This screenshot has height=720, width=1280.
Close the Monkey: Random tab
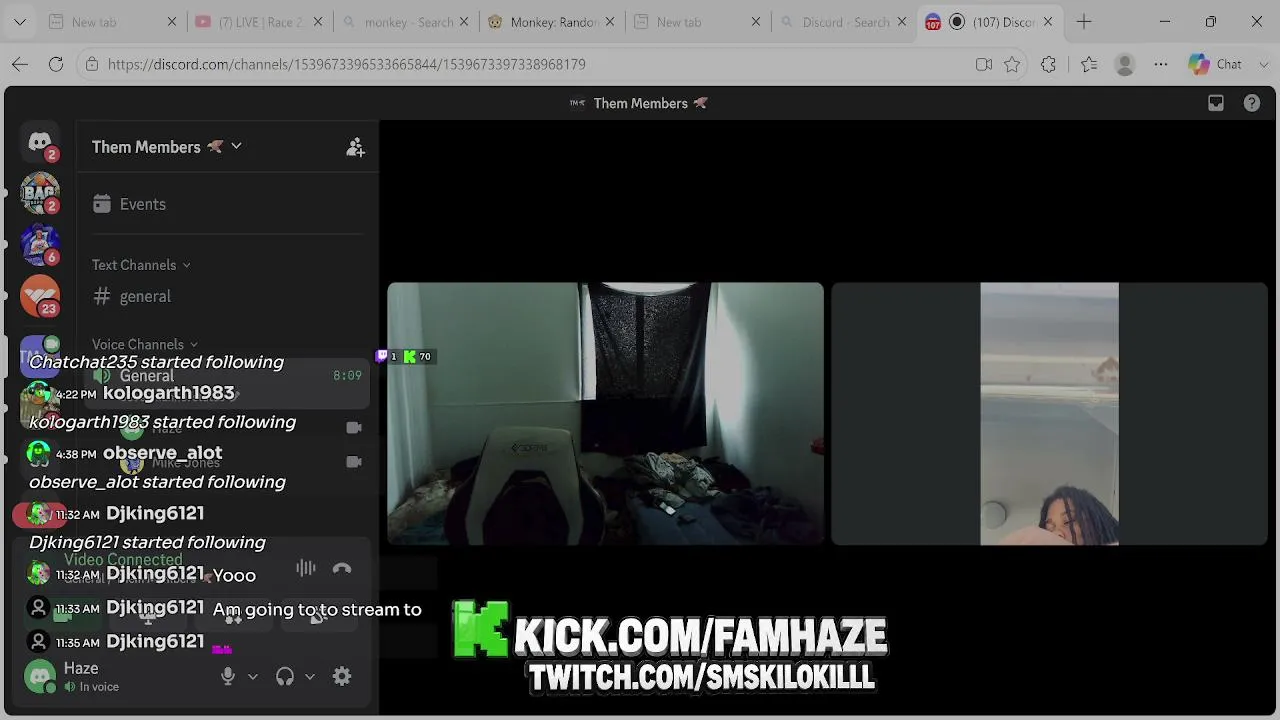609,22
